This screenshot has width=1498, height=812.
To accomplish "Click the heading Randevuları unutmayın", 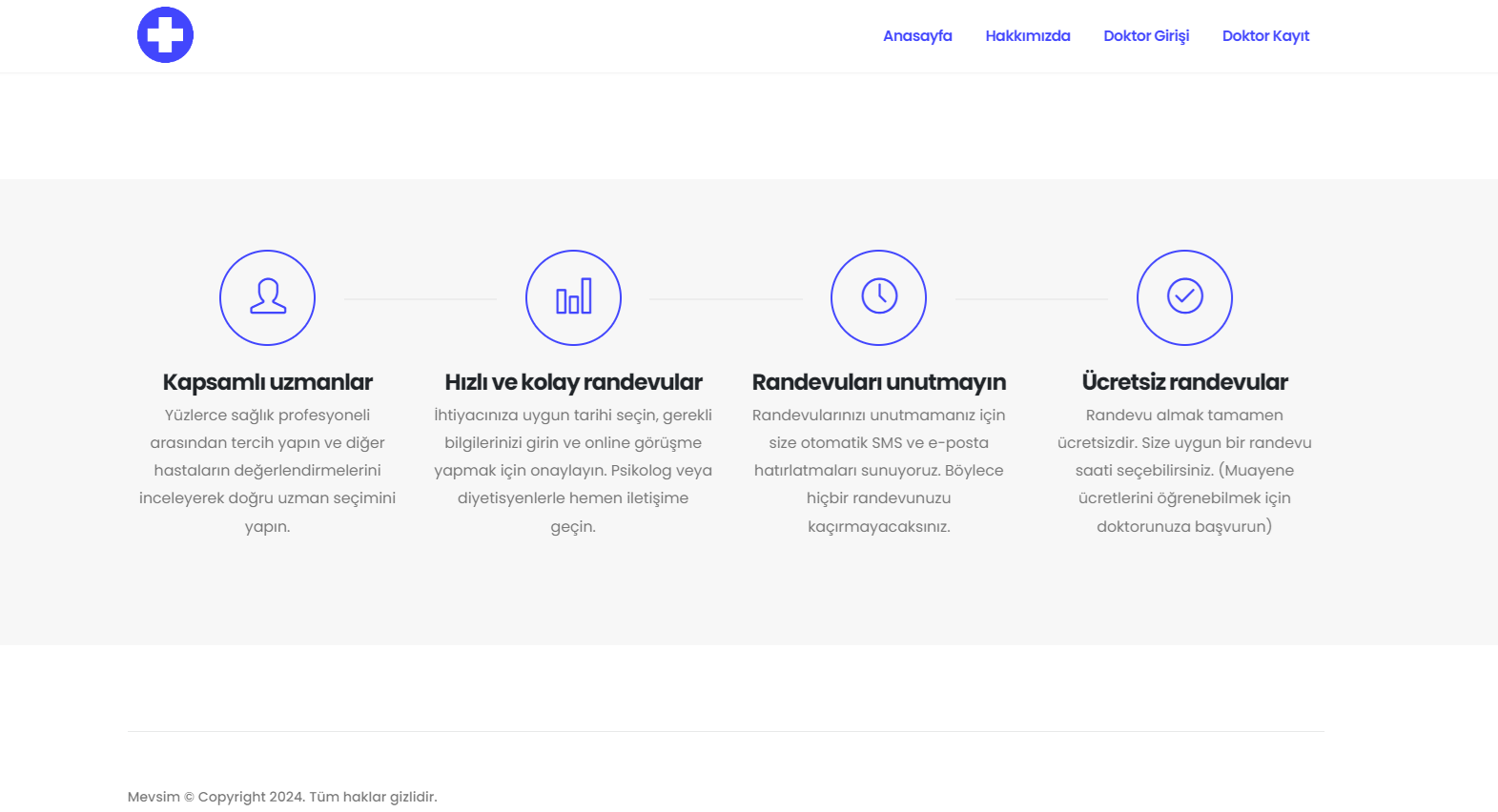I will point(878,382).
